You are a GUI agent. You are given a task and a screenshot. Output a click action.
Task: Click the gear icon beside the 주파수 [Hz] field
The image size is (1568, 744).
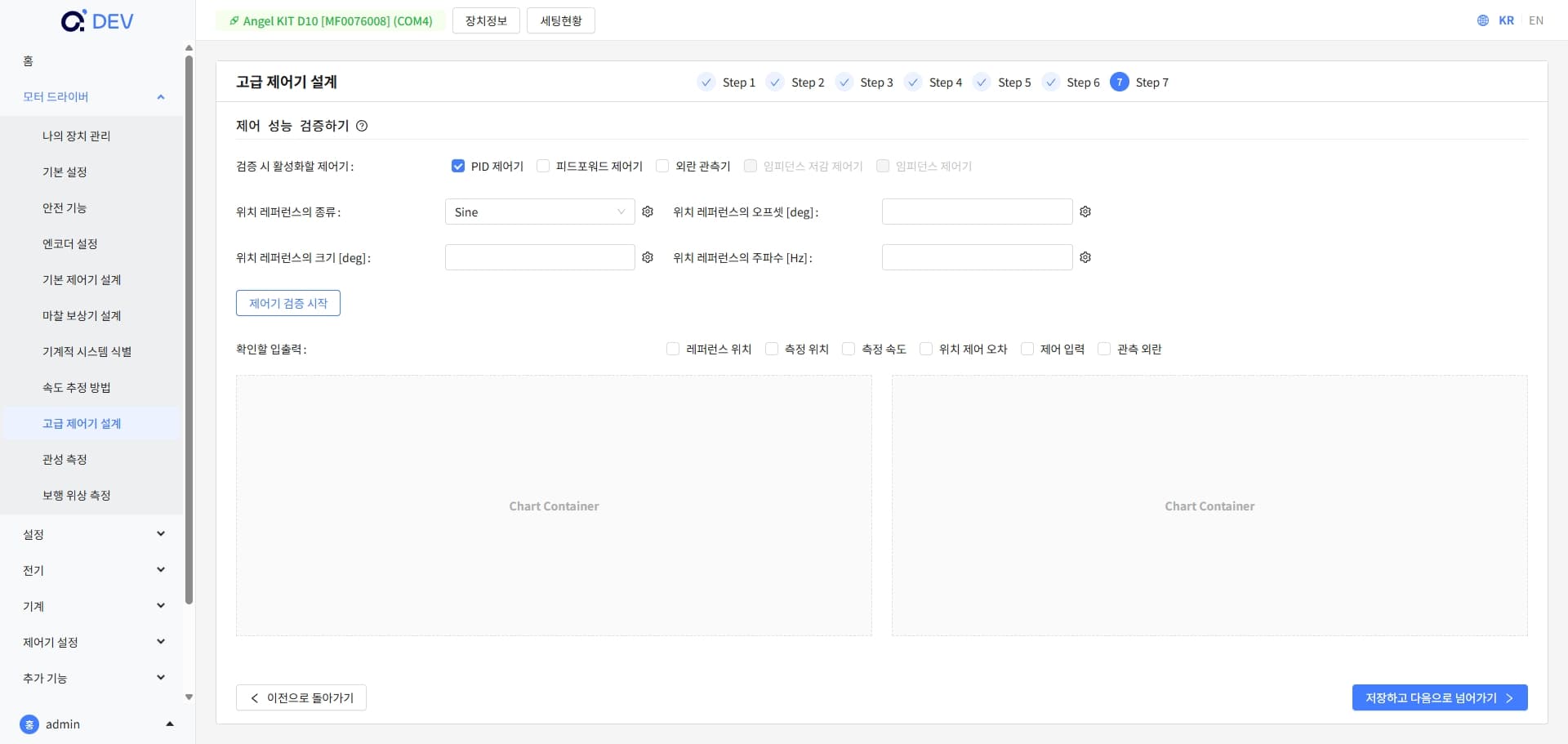point(1085,257)
